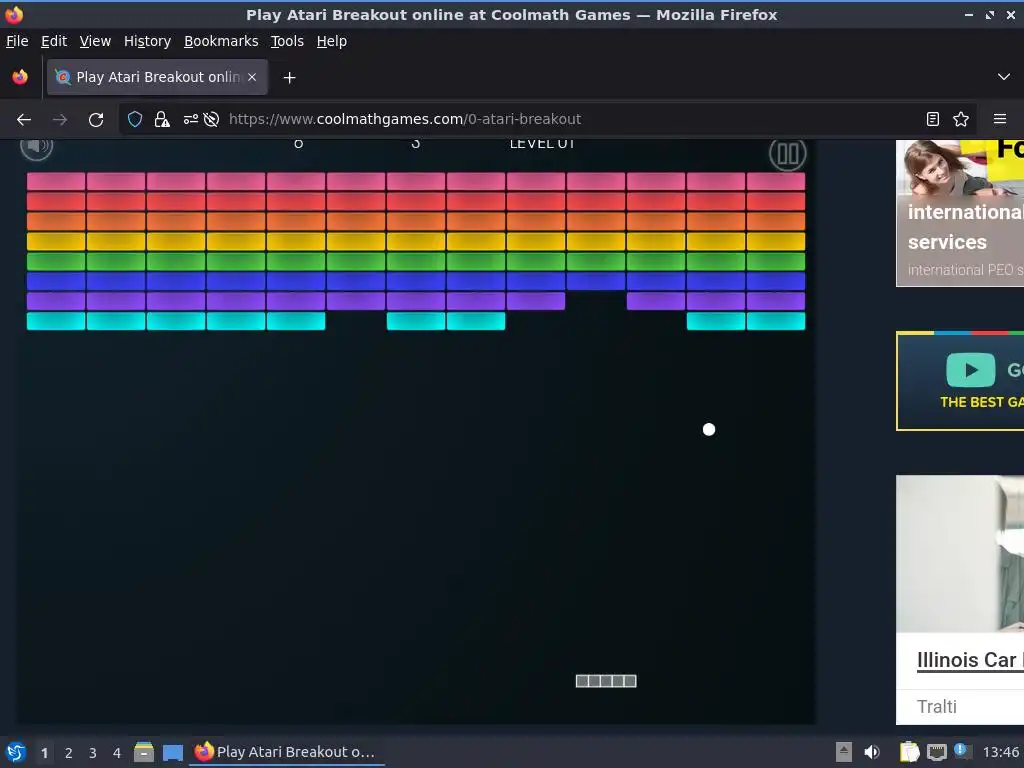Open the File menu

(17, 41)
